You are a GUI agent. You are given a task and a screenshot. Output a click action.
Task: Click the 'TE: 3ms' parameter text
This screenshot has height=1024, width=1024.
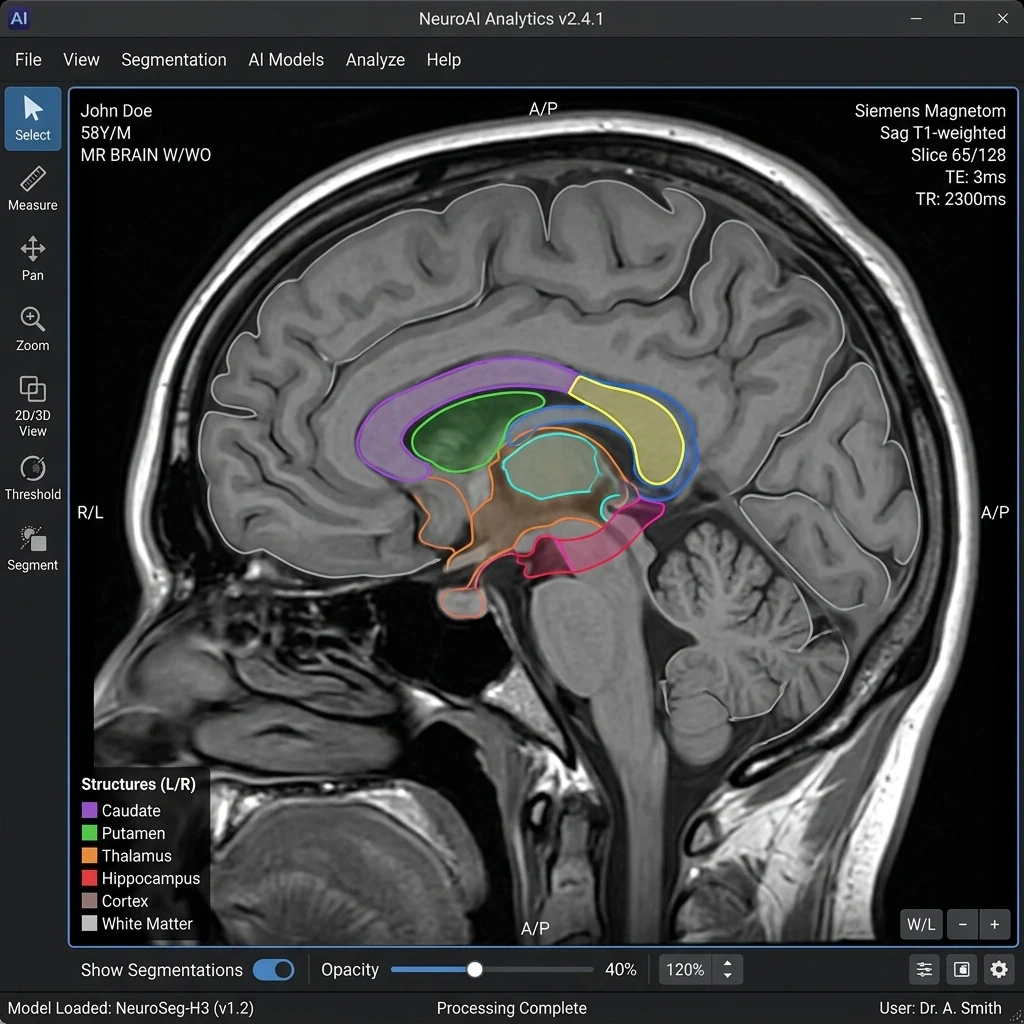(x=975, y=177)
